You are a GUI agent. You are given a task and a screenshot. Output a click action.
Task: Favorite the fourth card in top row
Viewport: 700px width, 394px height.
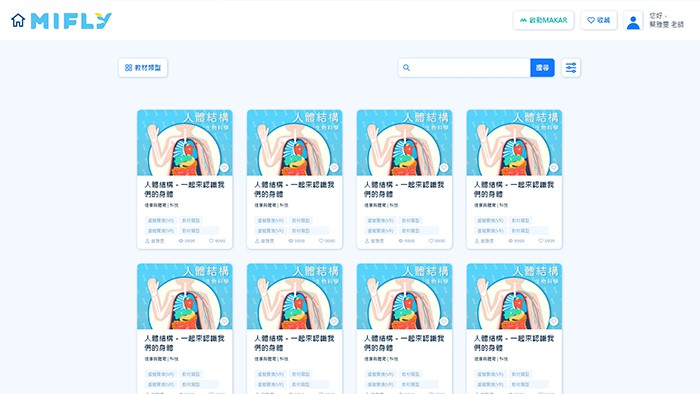[x=554, y=168]
